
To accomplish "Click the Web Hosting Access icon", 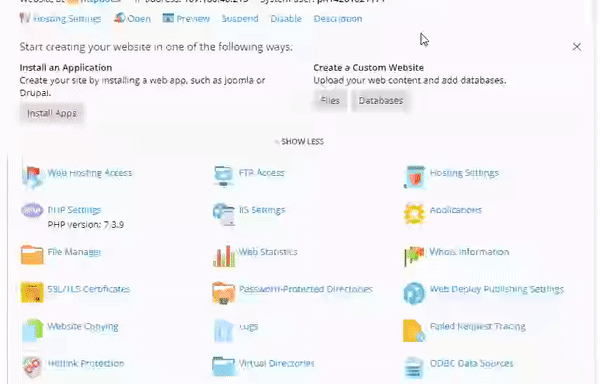I will (32, 177).
